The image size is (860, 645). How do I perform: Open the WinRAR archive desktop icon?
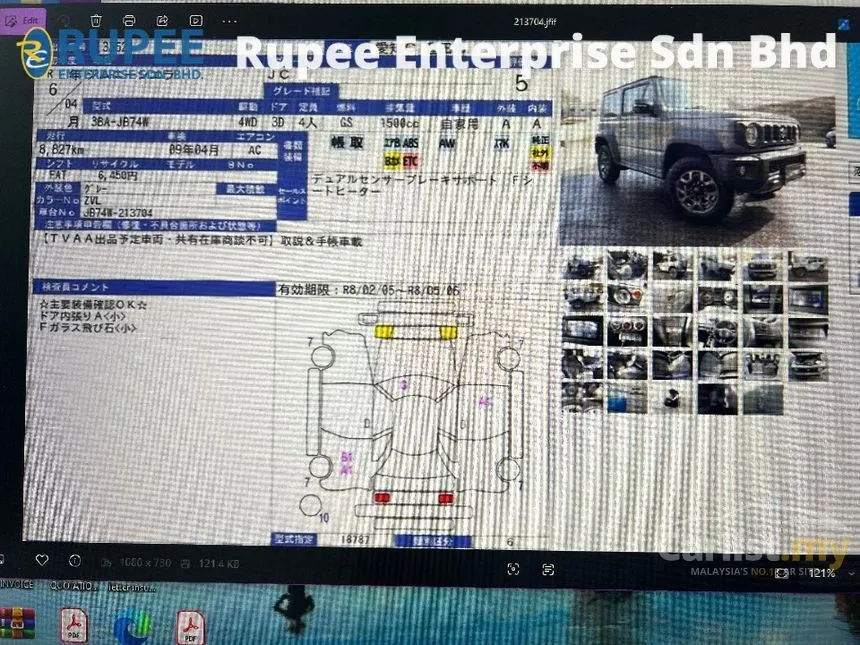pos(17,624)
